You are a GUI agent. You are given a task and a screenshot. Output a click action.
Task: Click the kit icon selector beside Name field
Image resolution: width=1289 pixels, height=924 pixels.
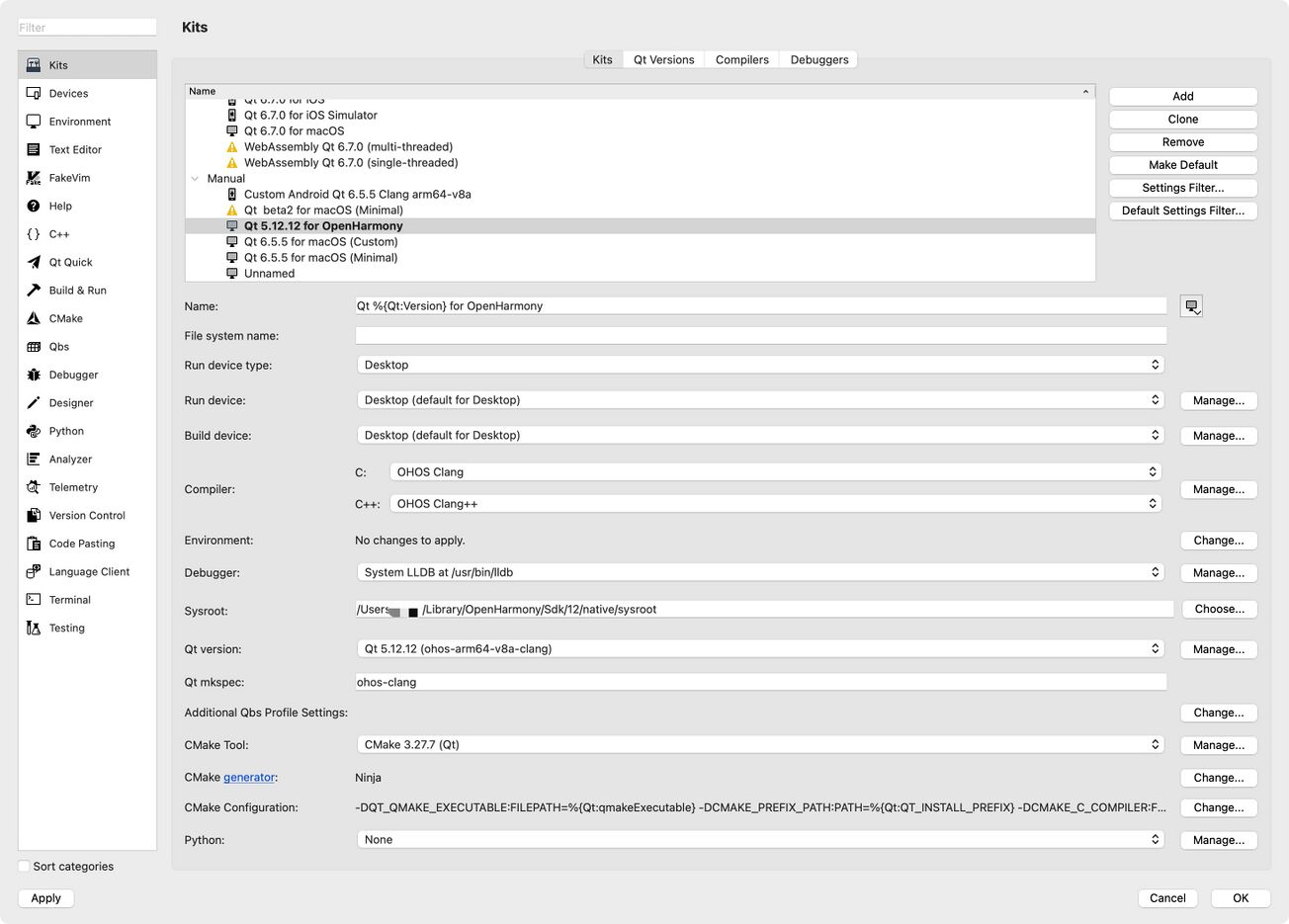pos(1191,305)
